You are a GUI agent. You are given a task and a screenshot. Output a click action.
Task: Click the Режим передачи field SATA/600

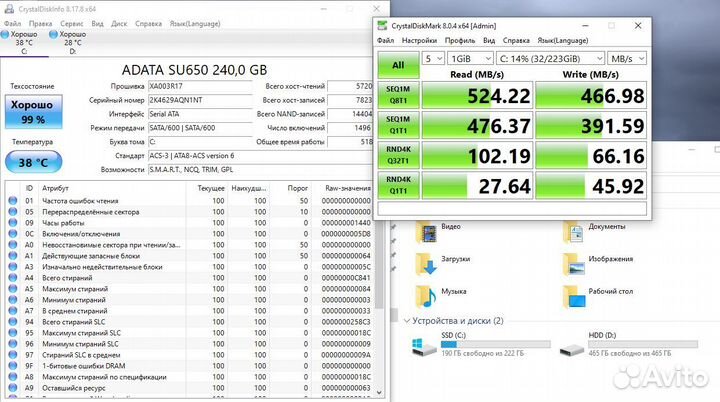click(200, 128)
